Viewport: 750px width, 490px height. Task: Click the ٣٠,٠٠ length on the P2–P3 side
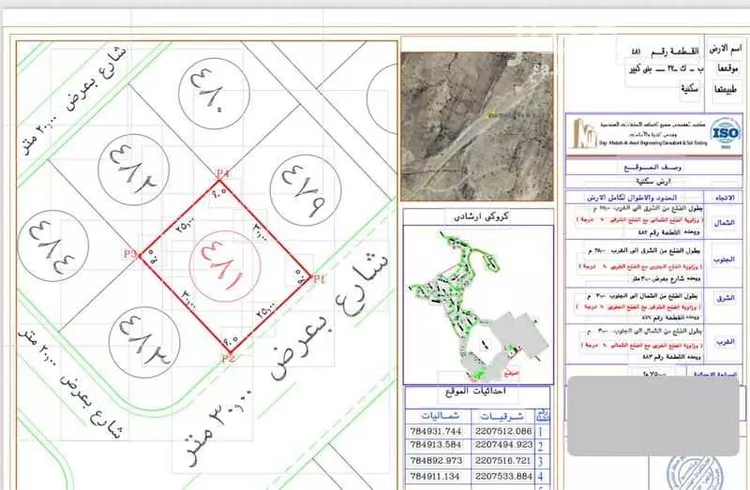coord(188,299)
